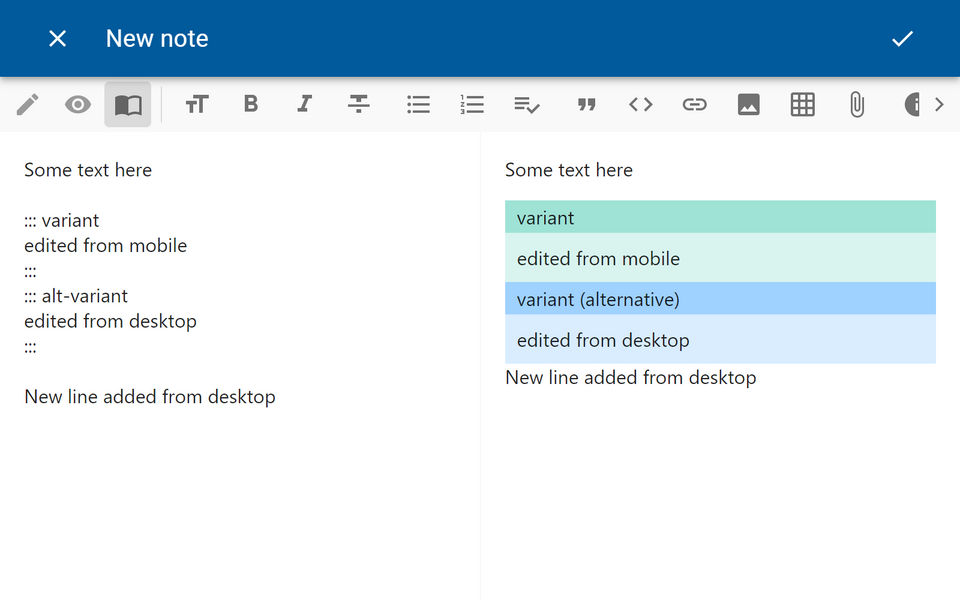Toggle split view book icon
The width and height of the screenshot is (960, 600).
coord(128,104)
